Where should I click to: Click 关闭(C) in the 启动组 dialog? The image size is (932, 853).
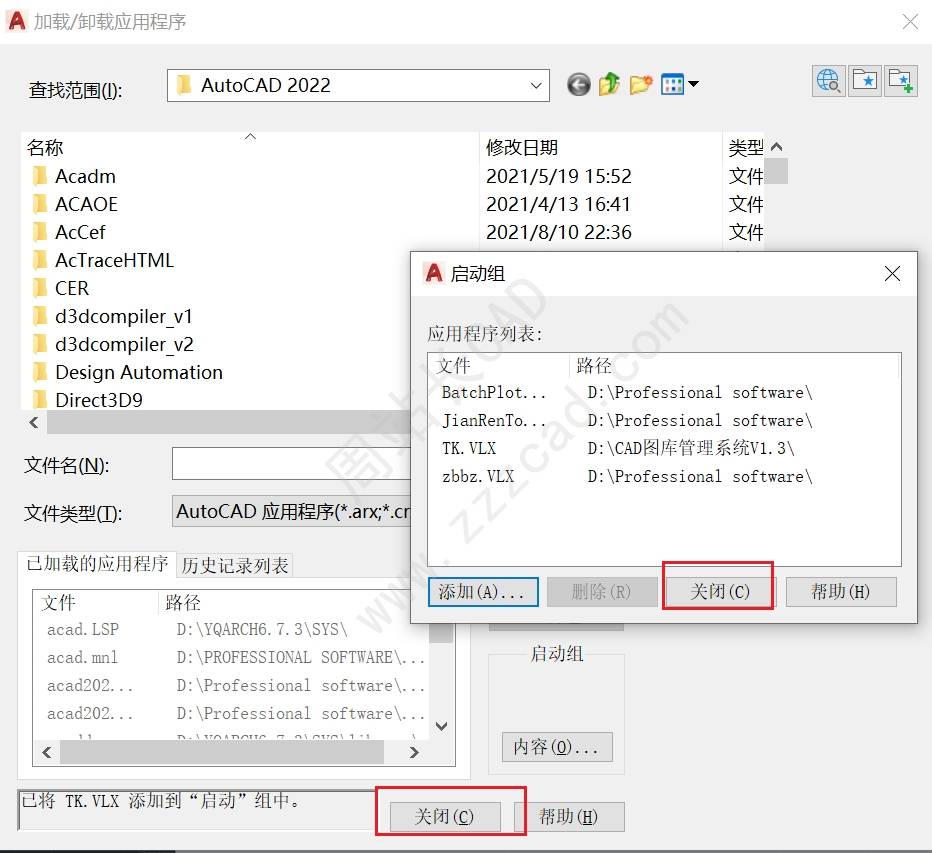point(720,592)
